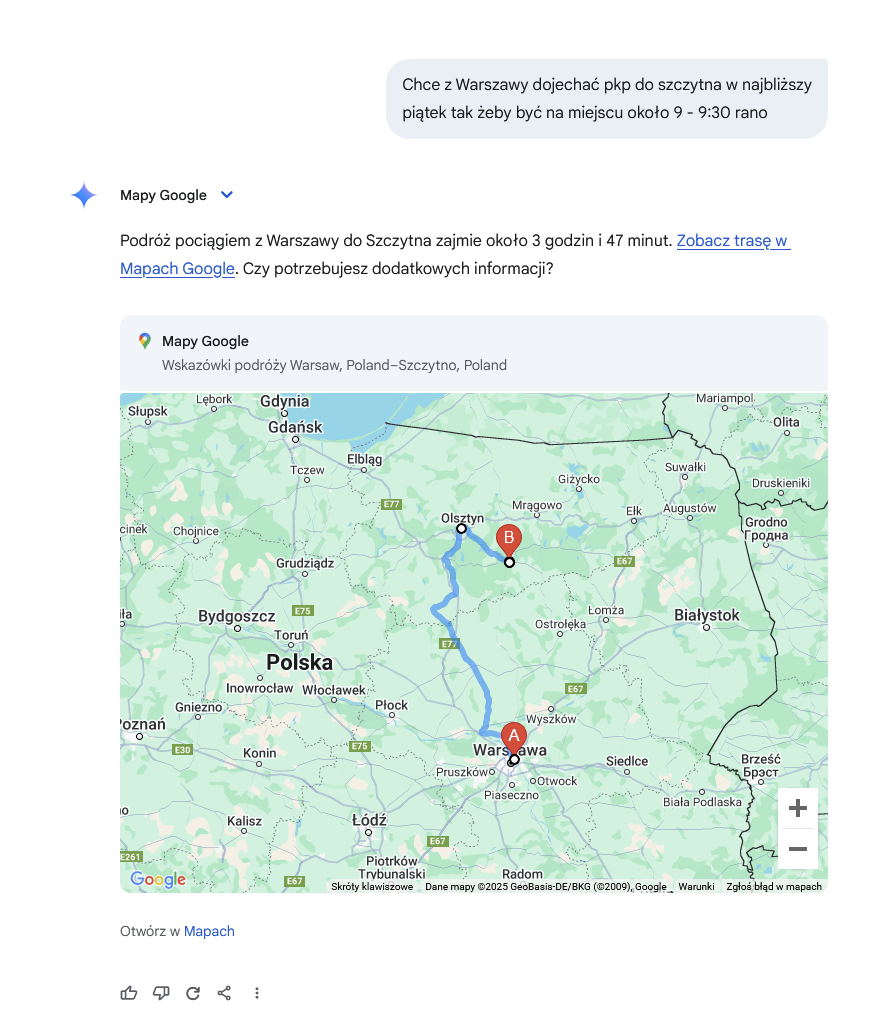Click the Olsztyn waypoint on the route

pyautogui.click(x=462, y=529)
